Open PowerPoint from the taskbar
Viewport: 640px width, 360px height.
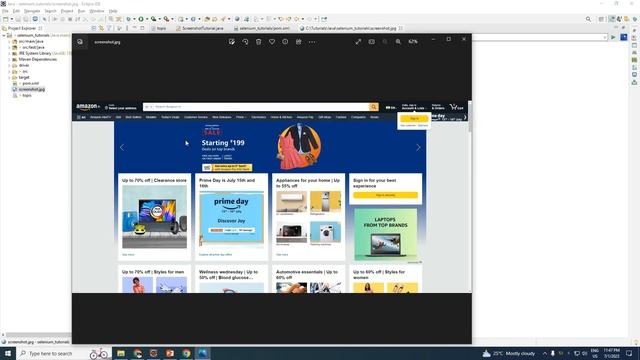point(170,353)
